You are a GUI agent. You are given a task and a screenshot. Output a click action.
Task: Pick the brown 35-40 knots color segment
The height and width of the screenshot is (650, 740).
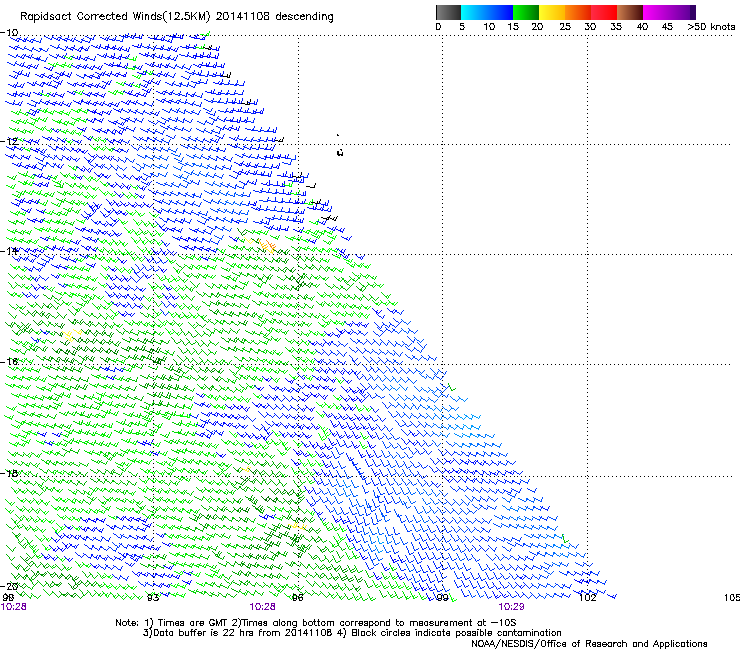pyautogui.click(x=630, y=12)
